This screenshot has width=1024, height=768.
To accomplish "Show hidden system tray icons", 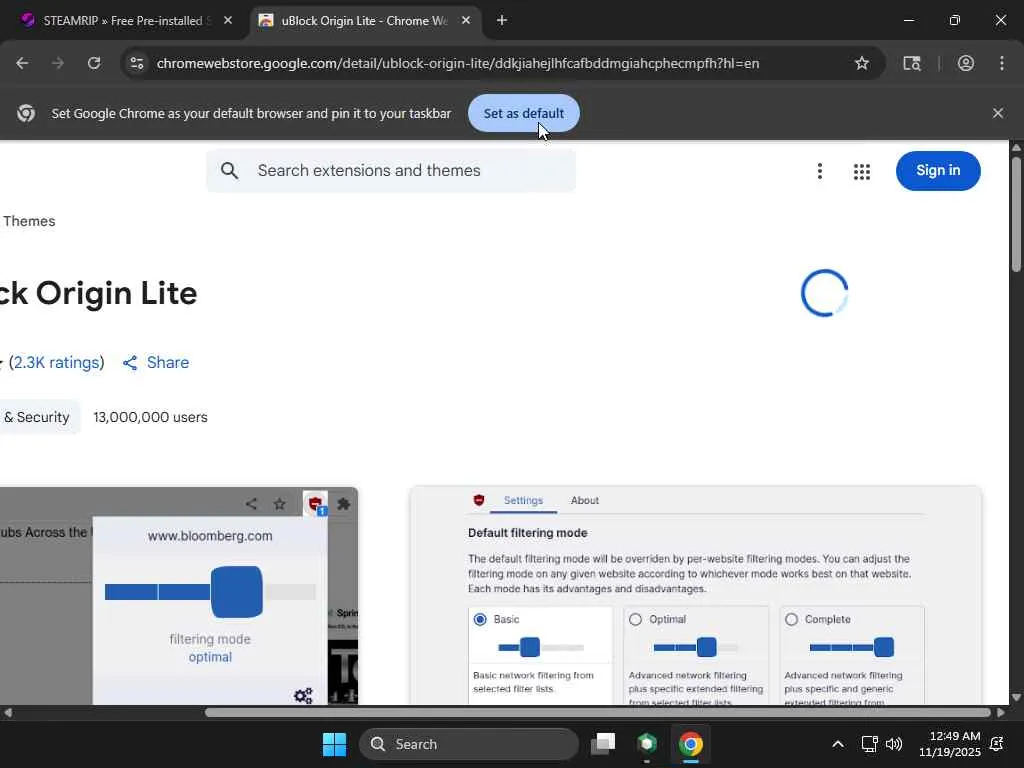I will click(x=838, y=744).
